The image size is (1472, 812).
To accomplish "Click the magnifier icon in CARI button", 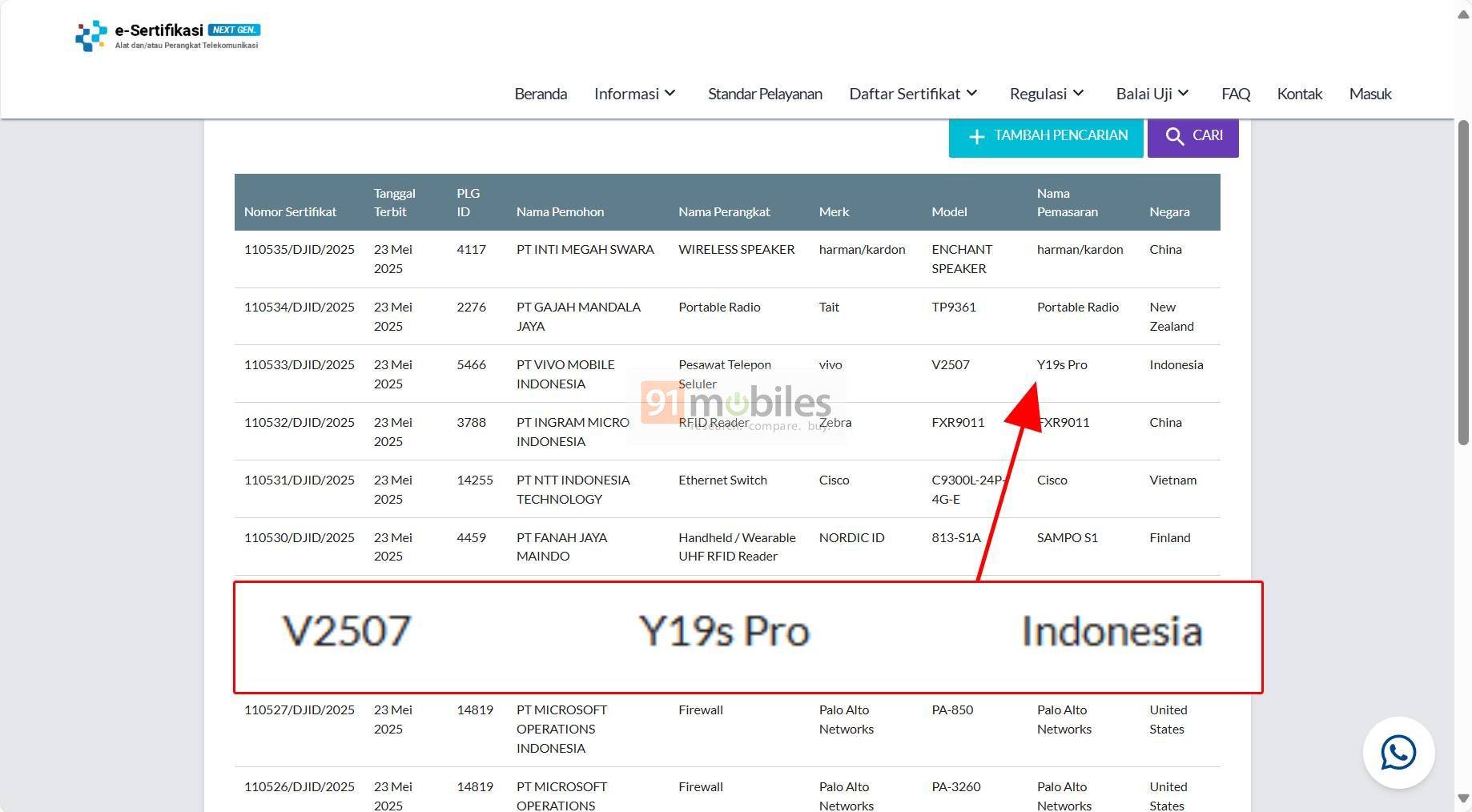I will [1175, 136].
